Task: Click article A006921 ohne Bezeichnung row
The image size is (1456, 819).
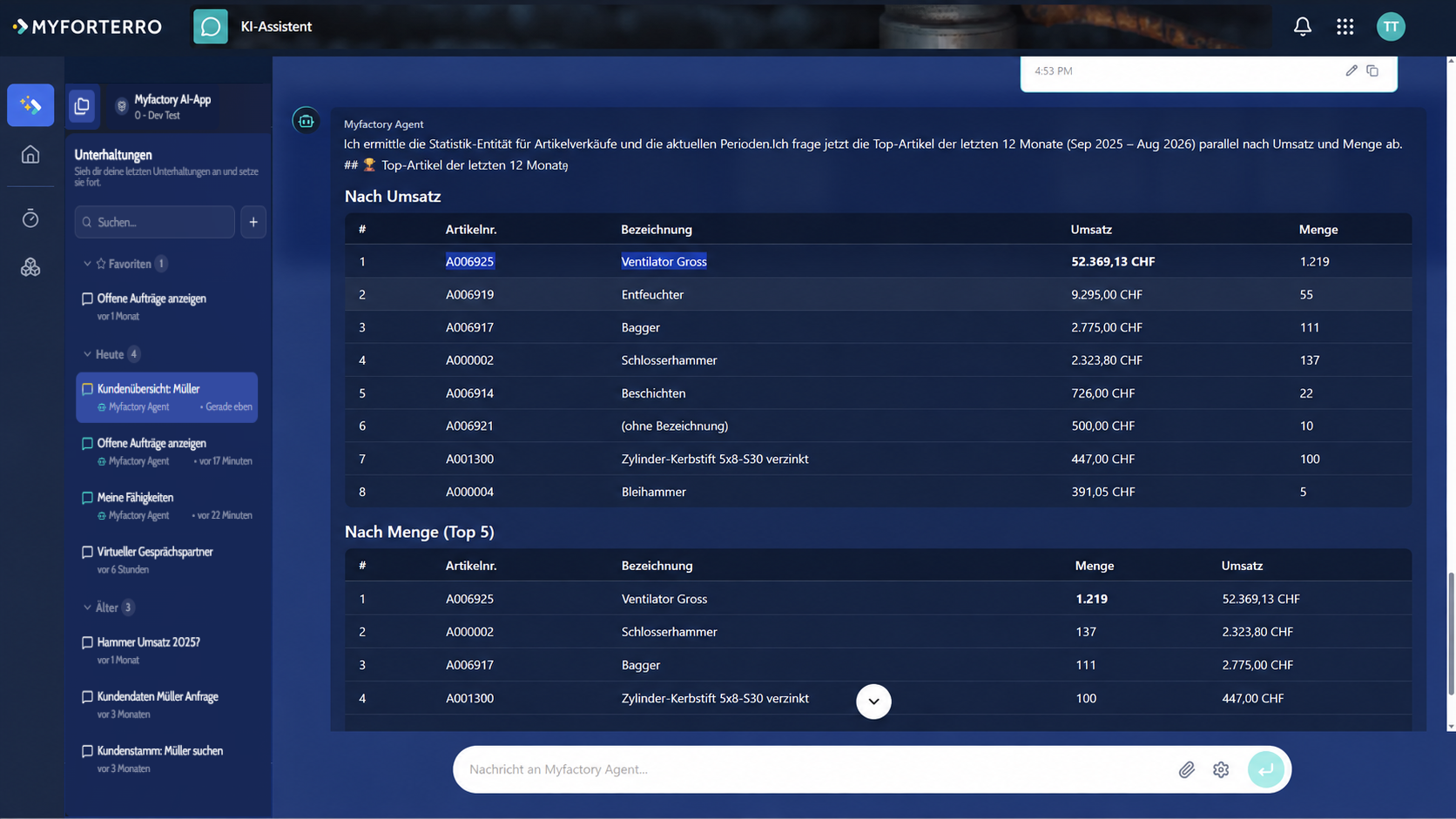Action: click(x=878, y=426)
